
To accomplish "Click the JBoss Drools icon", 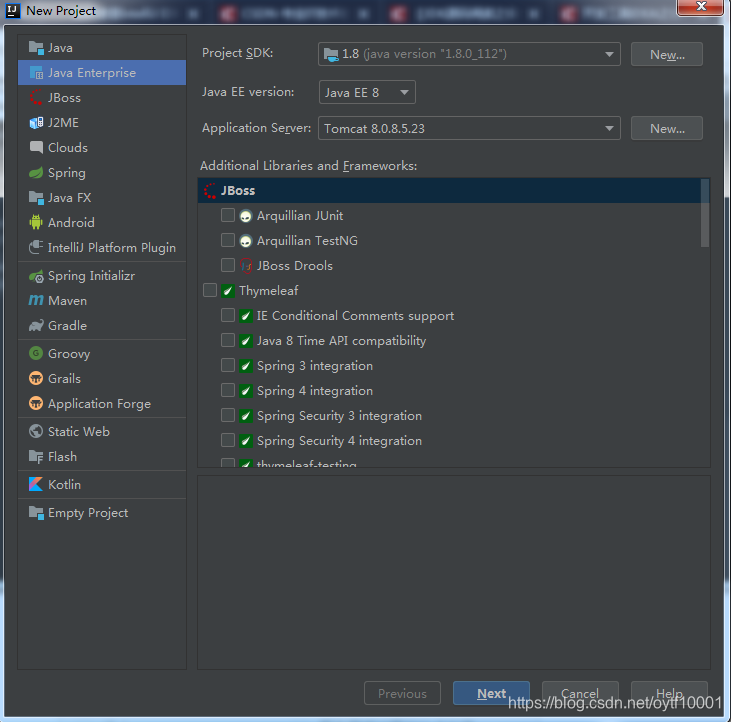I will click(245, 266).
